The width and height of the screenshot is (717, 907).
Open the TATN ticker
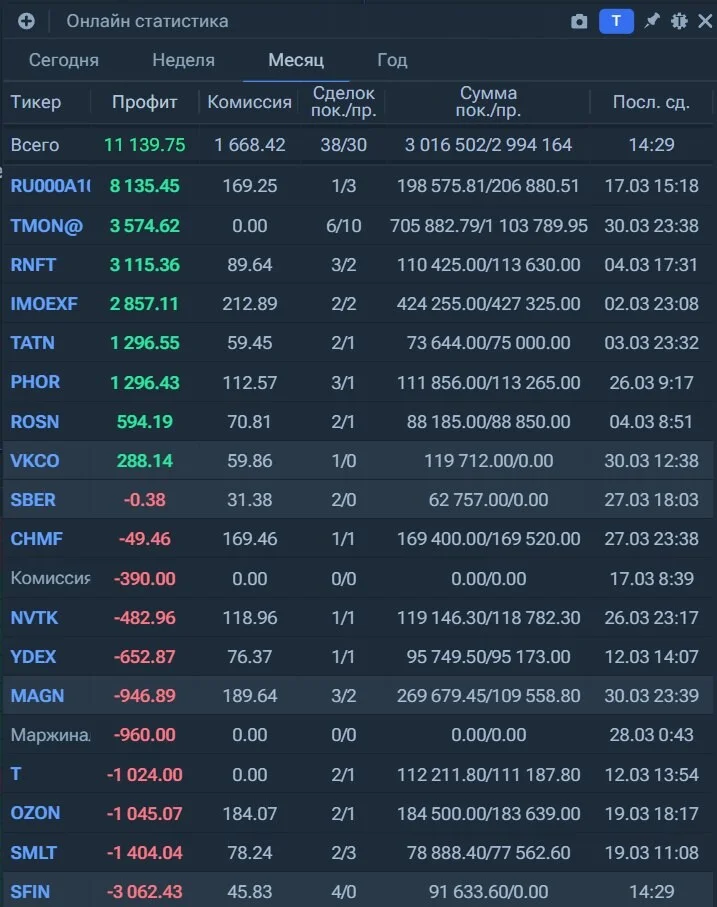[x=32, y=343]
